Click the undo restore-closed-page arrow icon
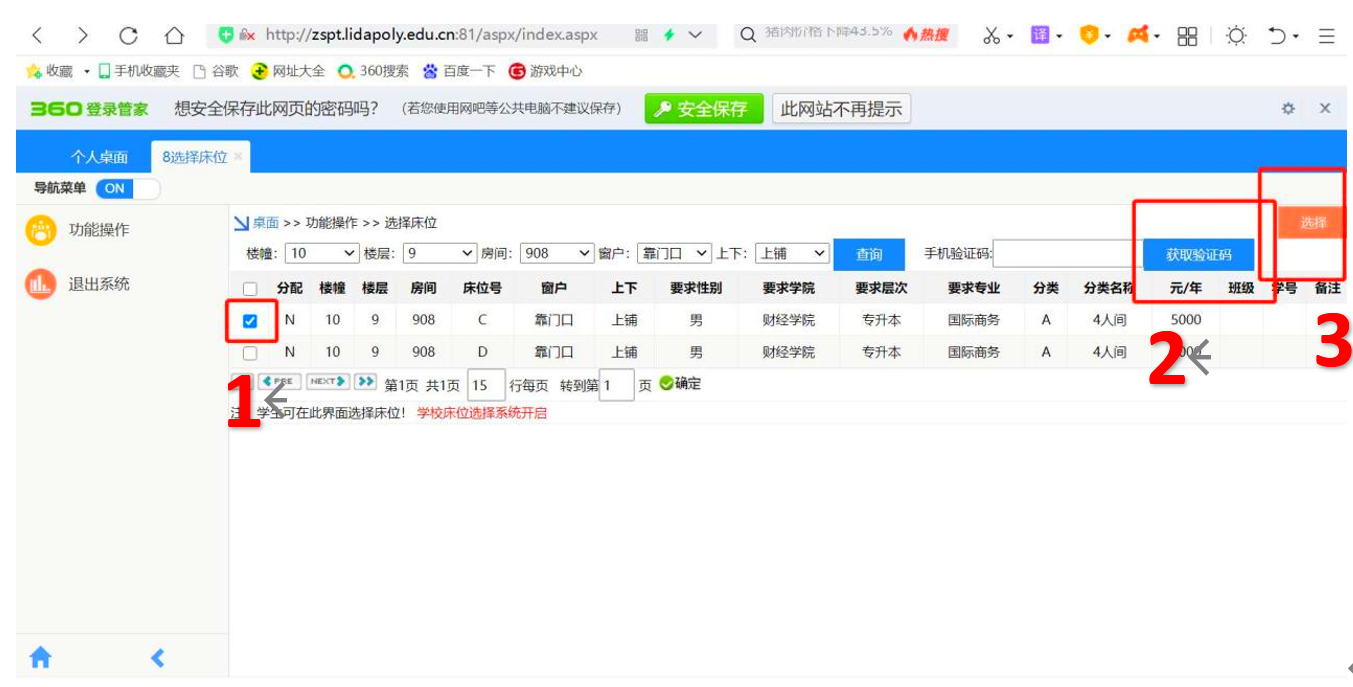 pyautogui.click(x=1277, y=36)
